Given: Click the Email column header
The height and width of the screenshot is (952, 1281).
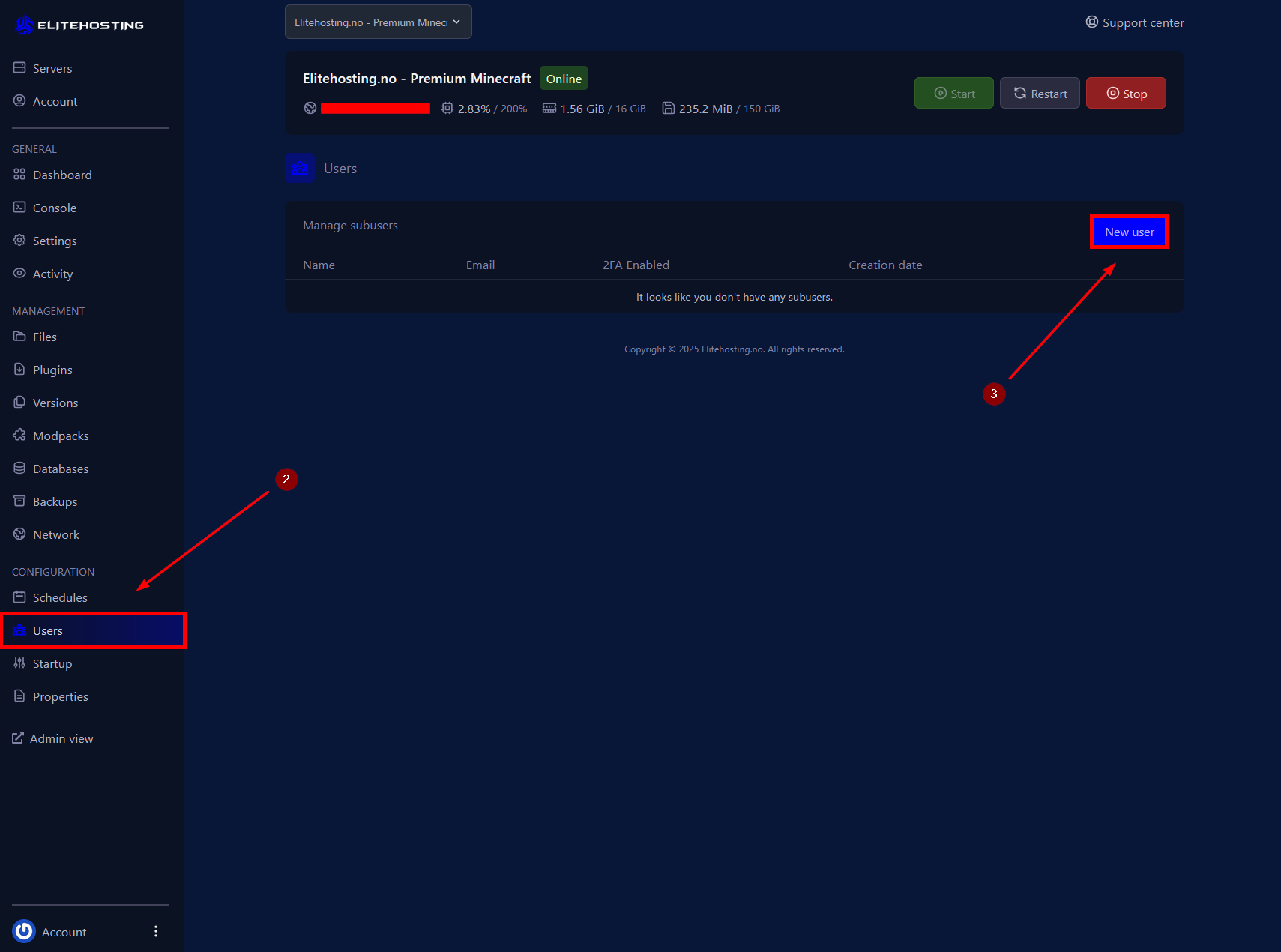Looking at the screenshot, I should pos(480,265).
